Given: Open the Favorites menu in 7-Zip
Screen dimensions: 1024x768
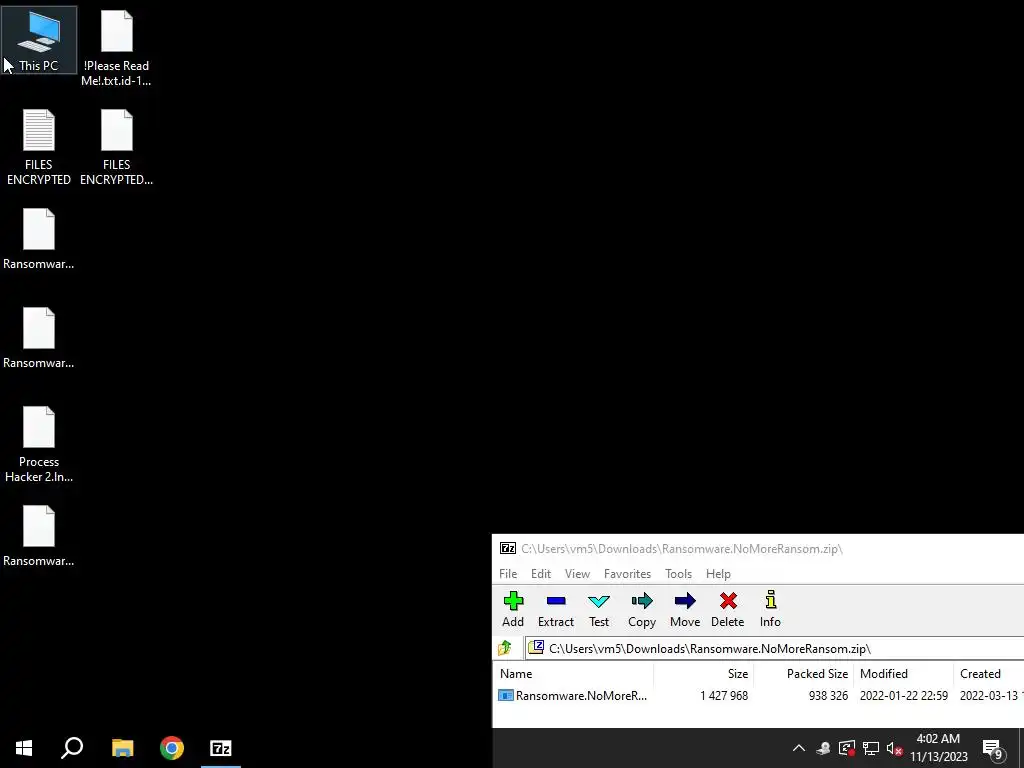Looking at the screenshot, I should 628,573.
